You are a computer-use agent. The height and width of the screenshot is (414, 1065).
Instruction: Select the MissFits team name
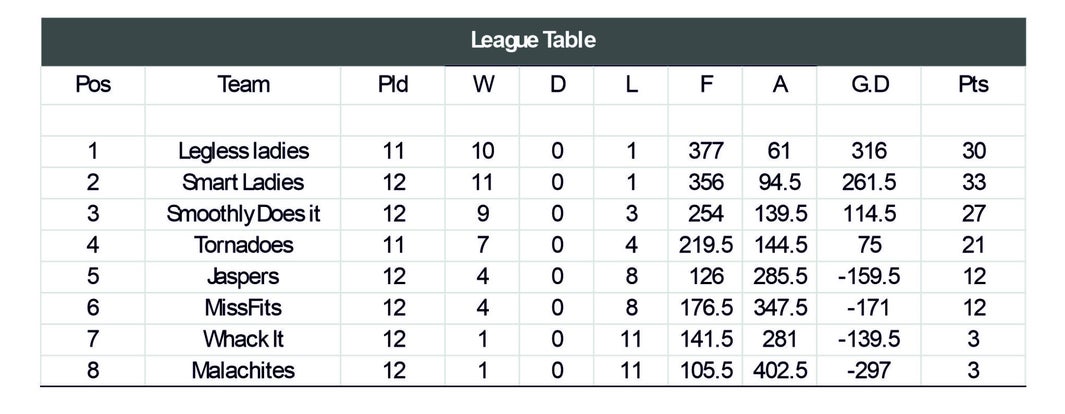click(243, 307)
